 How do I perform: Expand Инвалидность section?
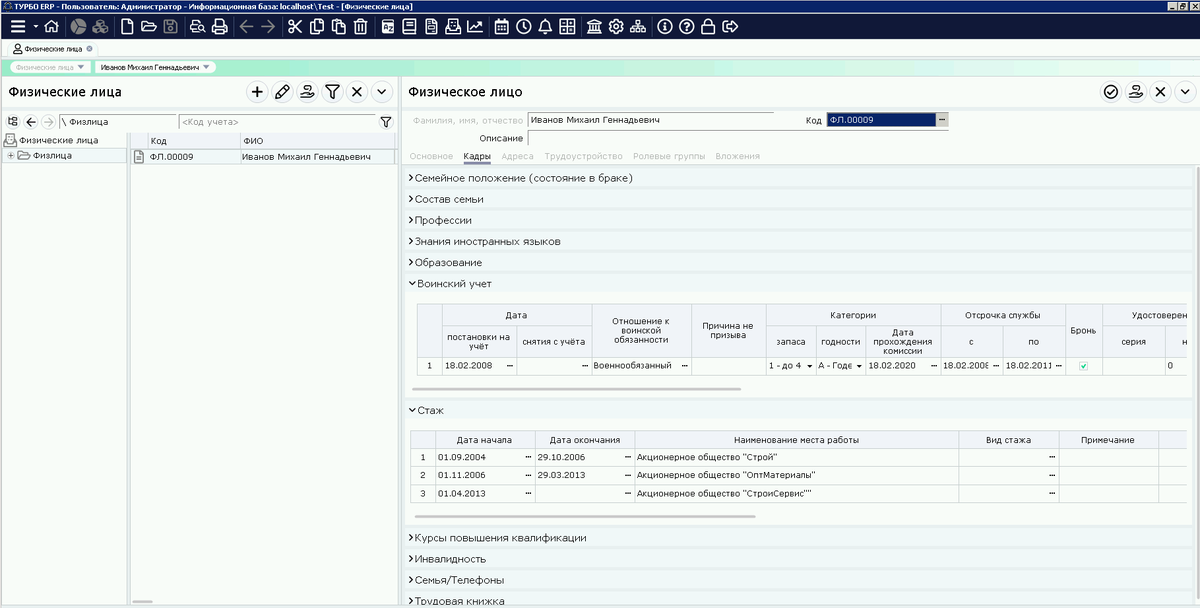(411, 558)
